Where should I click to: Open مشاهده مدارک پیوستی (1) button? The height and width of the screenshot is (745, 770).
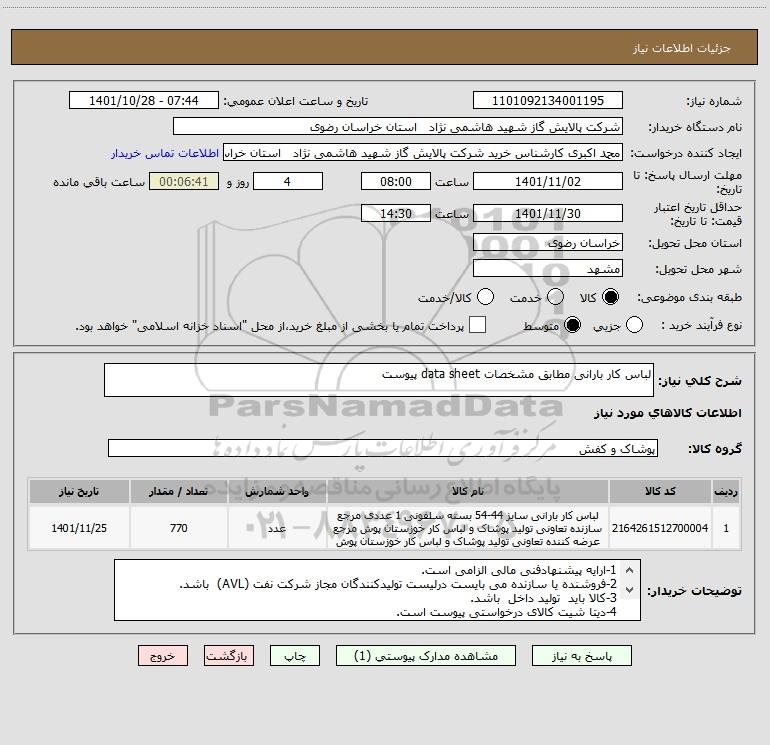[x=426, y=656]
